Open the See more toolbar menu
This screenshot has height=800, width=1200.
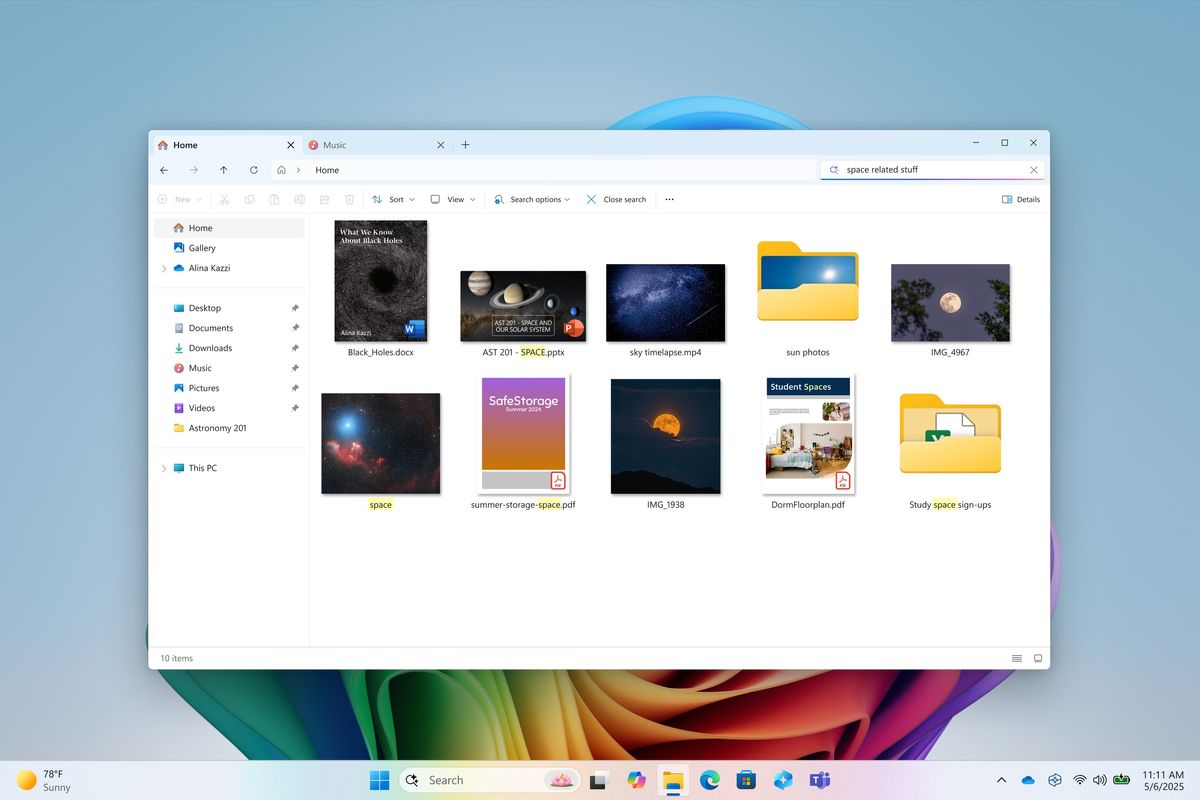pyautogui.click(x=668, y=199)
